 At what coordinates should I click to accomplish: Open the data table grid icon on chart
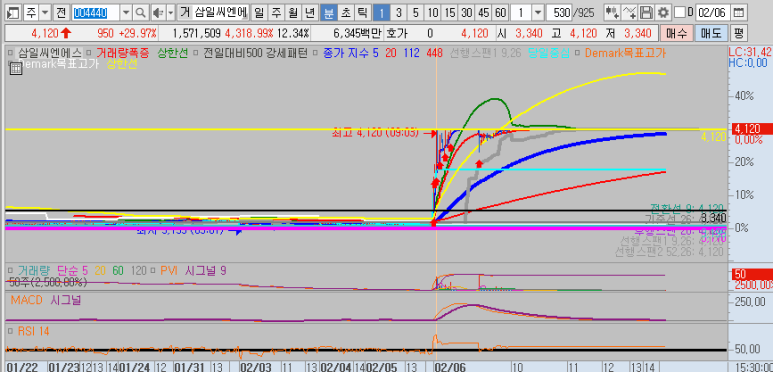point(15,69)
